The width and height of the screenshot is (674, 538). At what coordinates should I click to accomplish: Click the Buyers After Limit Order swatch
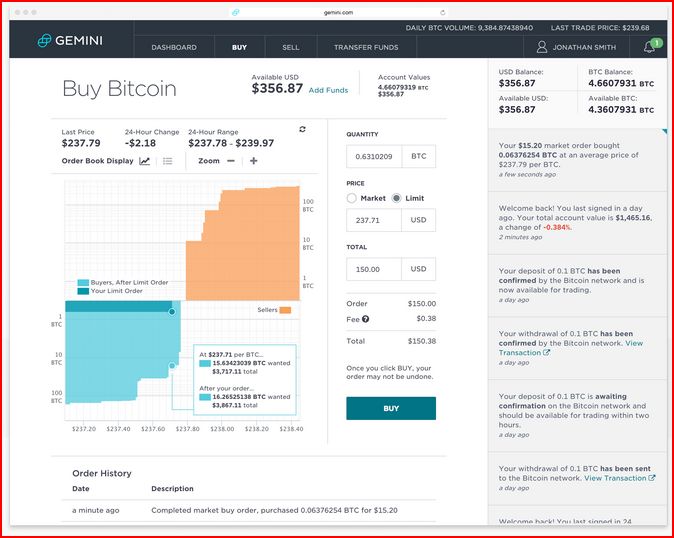tap(83, 282)
